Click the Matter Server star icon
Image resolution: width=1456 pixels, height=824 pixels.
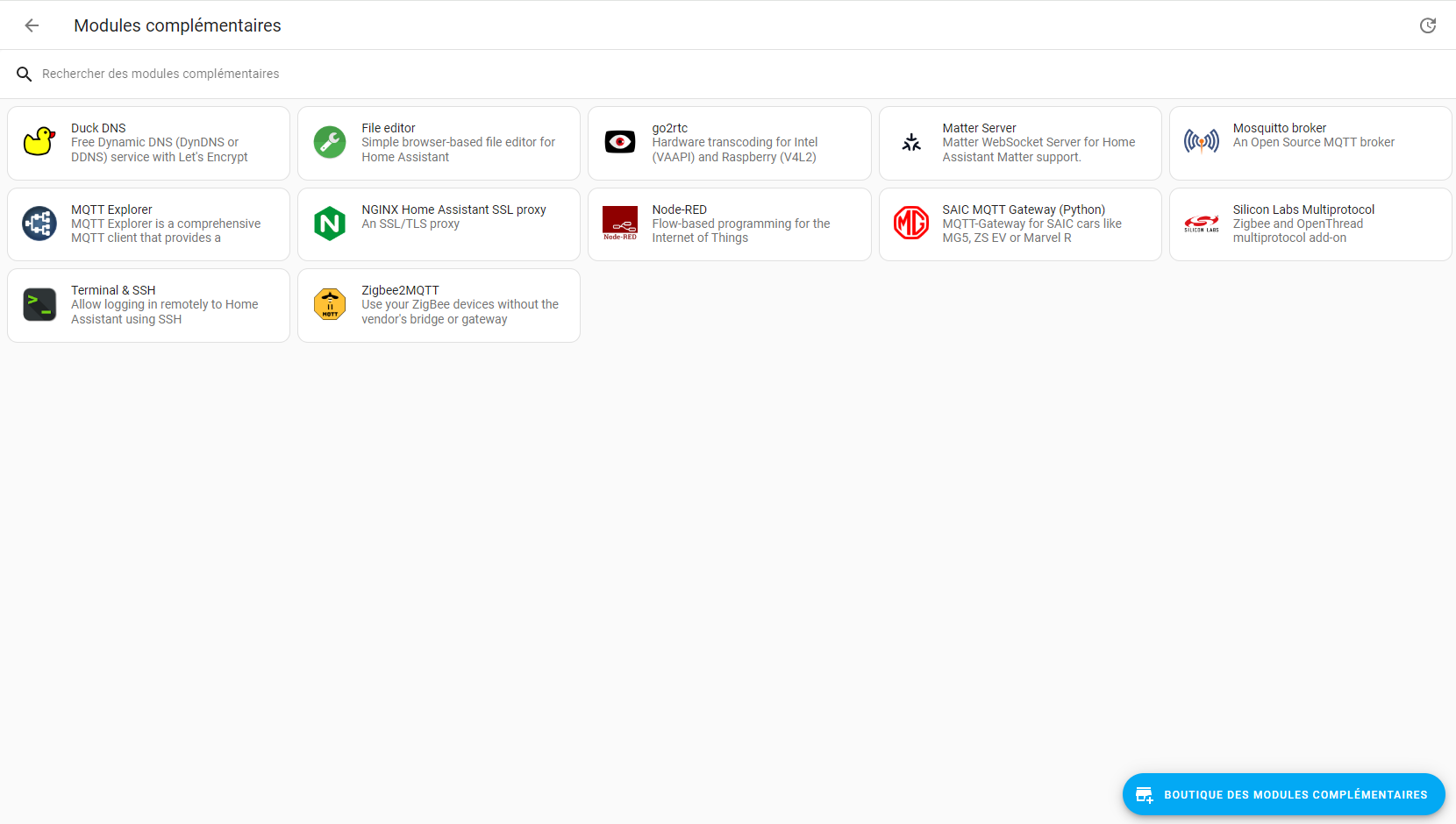pos(911,142)
